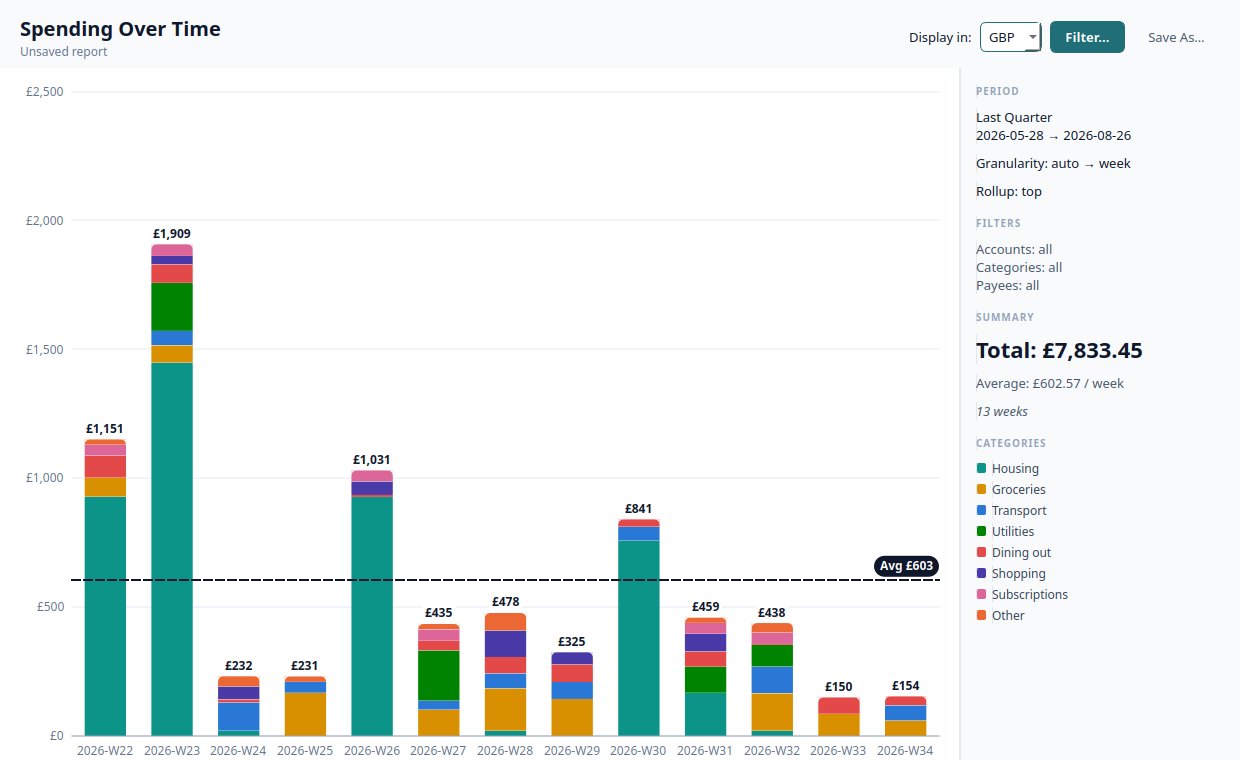This screenshot has height=760, width=1240.
Task: Click the Transport legend color swatch
Action: click(x=981, y=510)
